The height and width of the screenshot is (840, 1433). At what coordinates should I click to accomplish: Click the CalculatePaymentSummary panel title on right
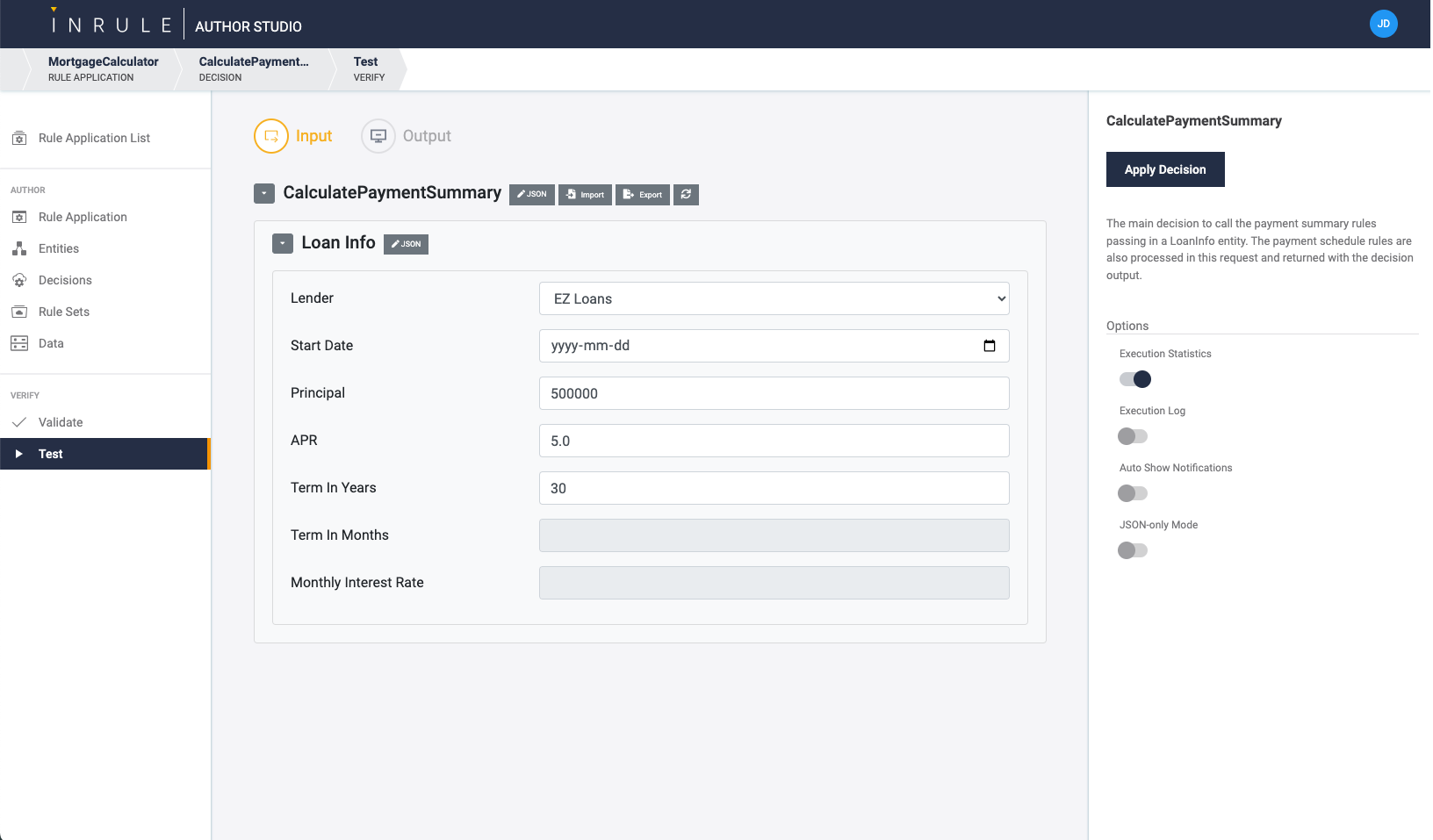(x=1193, y=121)
